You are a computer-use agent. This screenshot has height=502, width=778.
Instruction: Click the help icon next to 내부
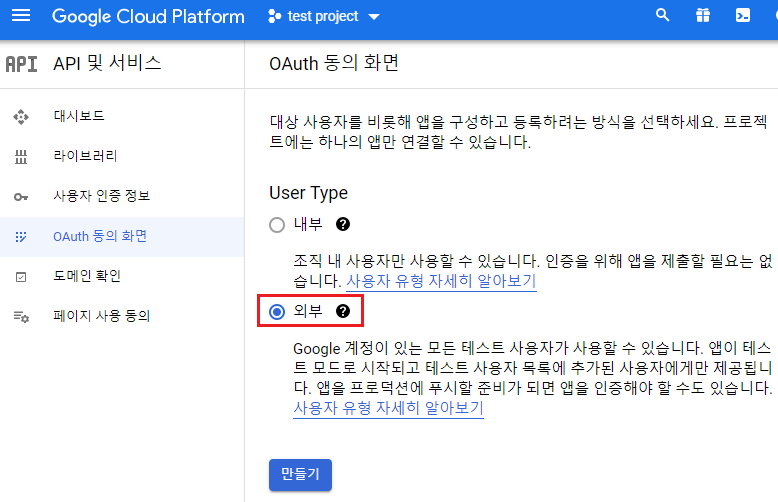tap(342, 224)
